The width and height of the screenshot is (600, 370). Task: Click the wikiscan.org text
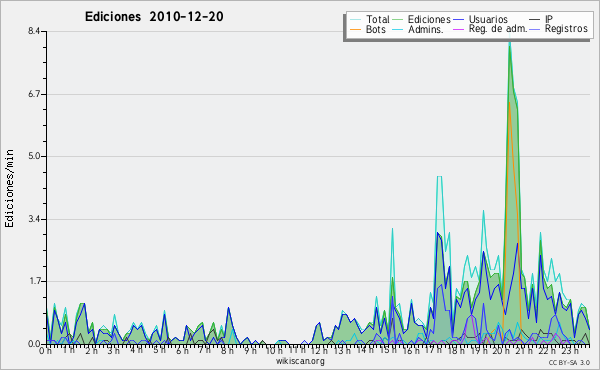pyautogui.click(x=300, y=361)
